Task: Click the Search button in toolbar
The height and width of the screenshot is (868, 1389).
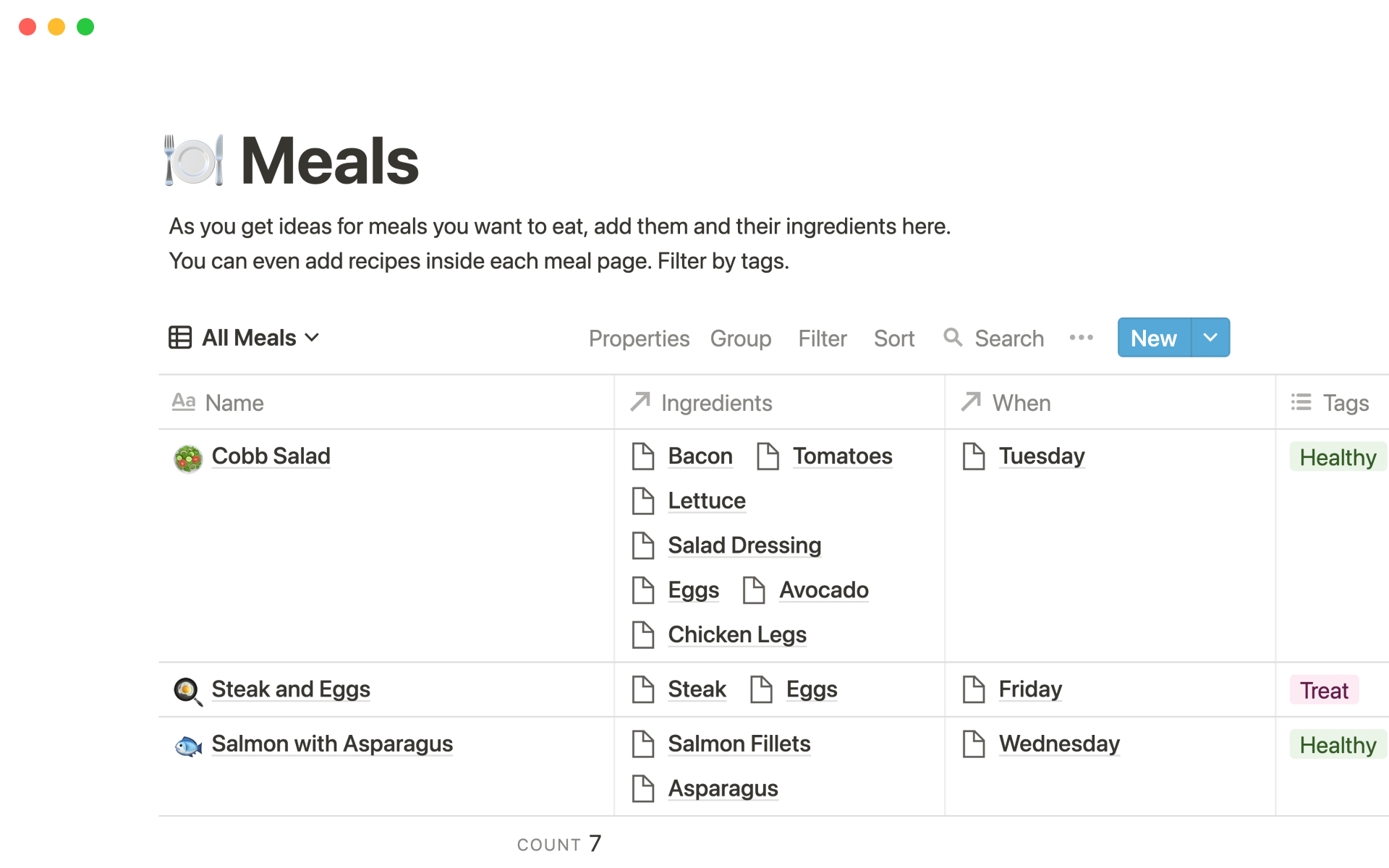Action: click(996, 338)
